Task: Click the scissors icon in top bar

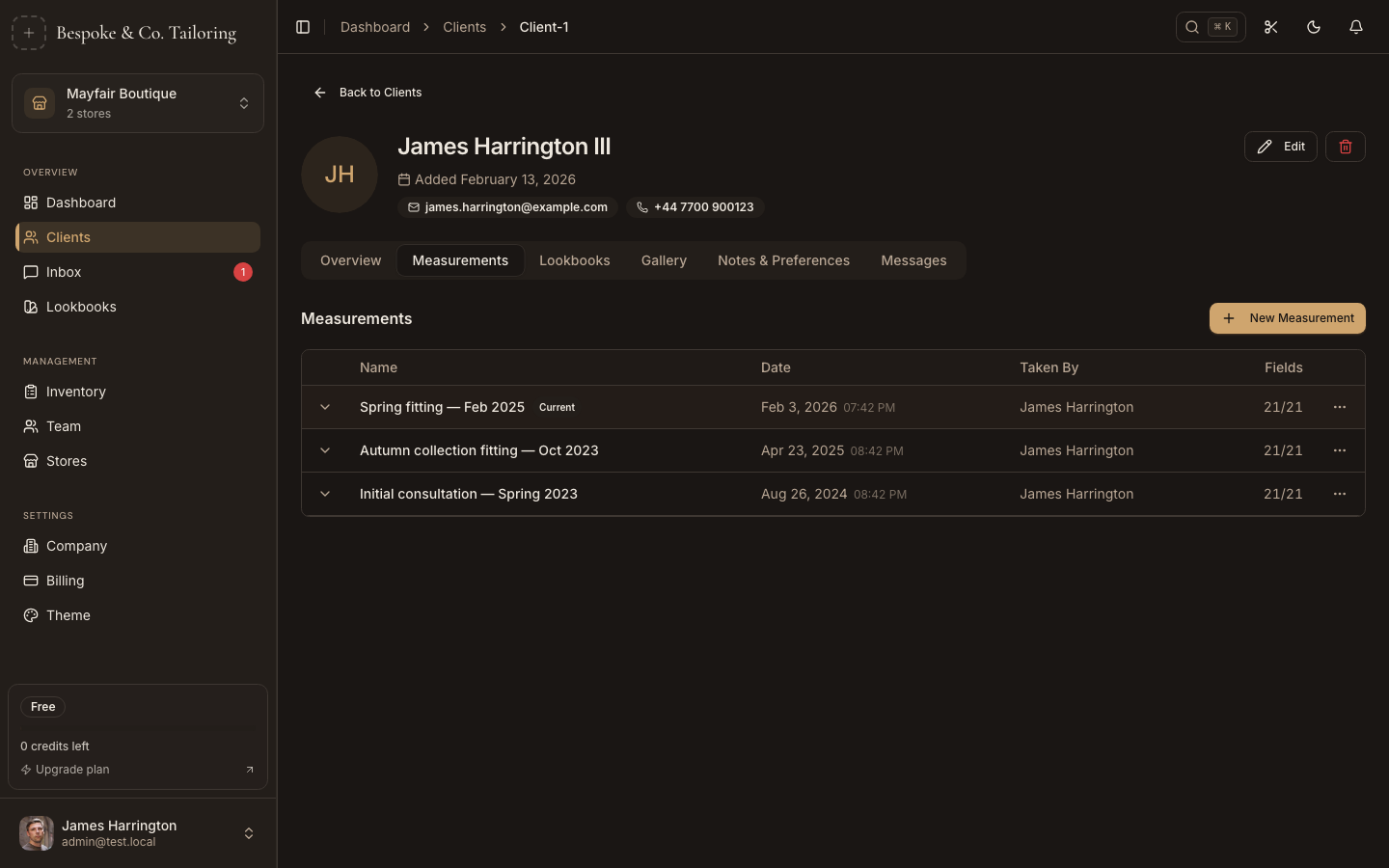Action: click(1270, 27)
